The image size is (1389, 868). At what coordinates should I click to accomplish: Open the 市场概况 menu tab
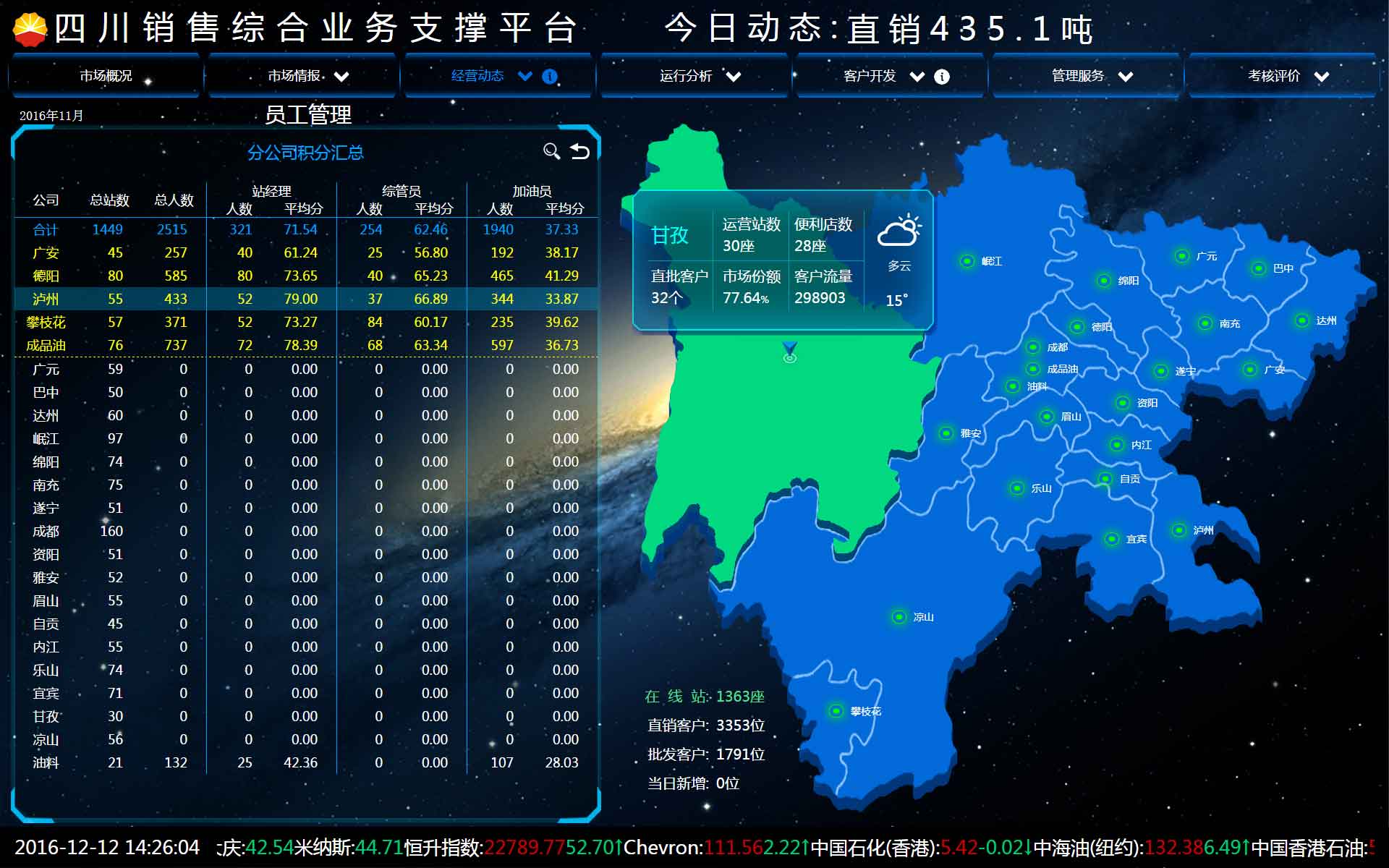point(106,76)
